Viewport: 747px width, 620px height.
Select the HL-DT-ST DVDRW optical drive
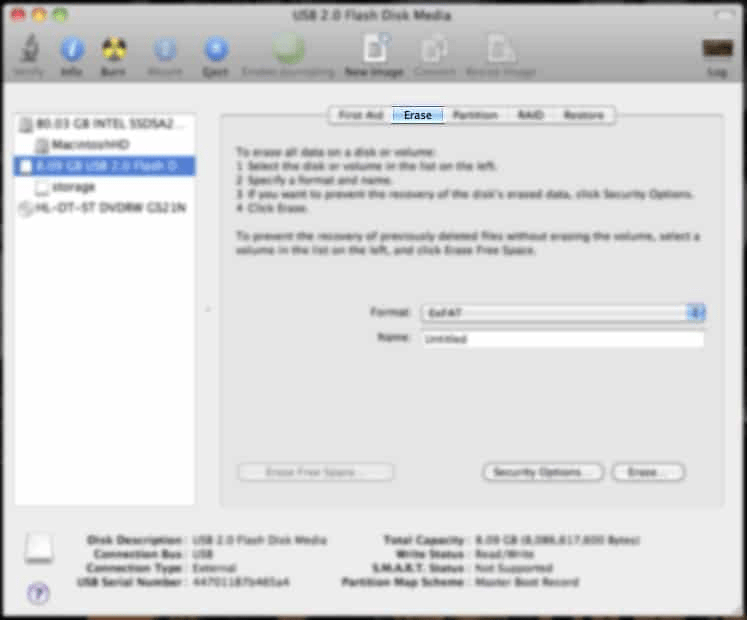tap(104, 208)
